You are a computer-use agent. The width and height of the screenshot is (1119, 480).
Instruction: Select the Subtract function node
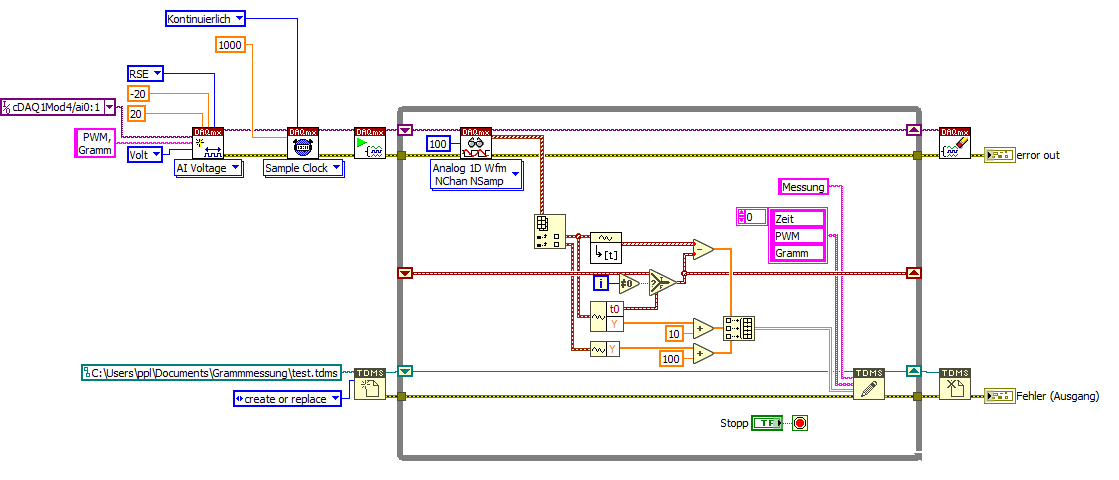pos(704,249)
